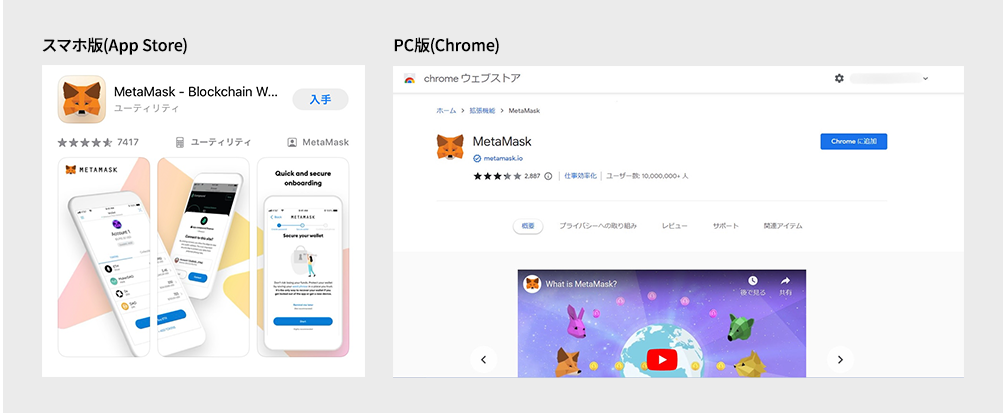Click the Watch Later clock icon on video

(x=752, y=281)
